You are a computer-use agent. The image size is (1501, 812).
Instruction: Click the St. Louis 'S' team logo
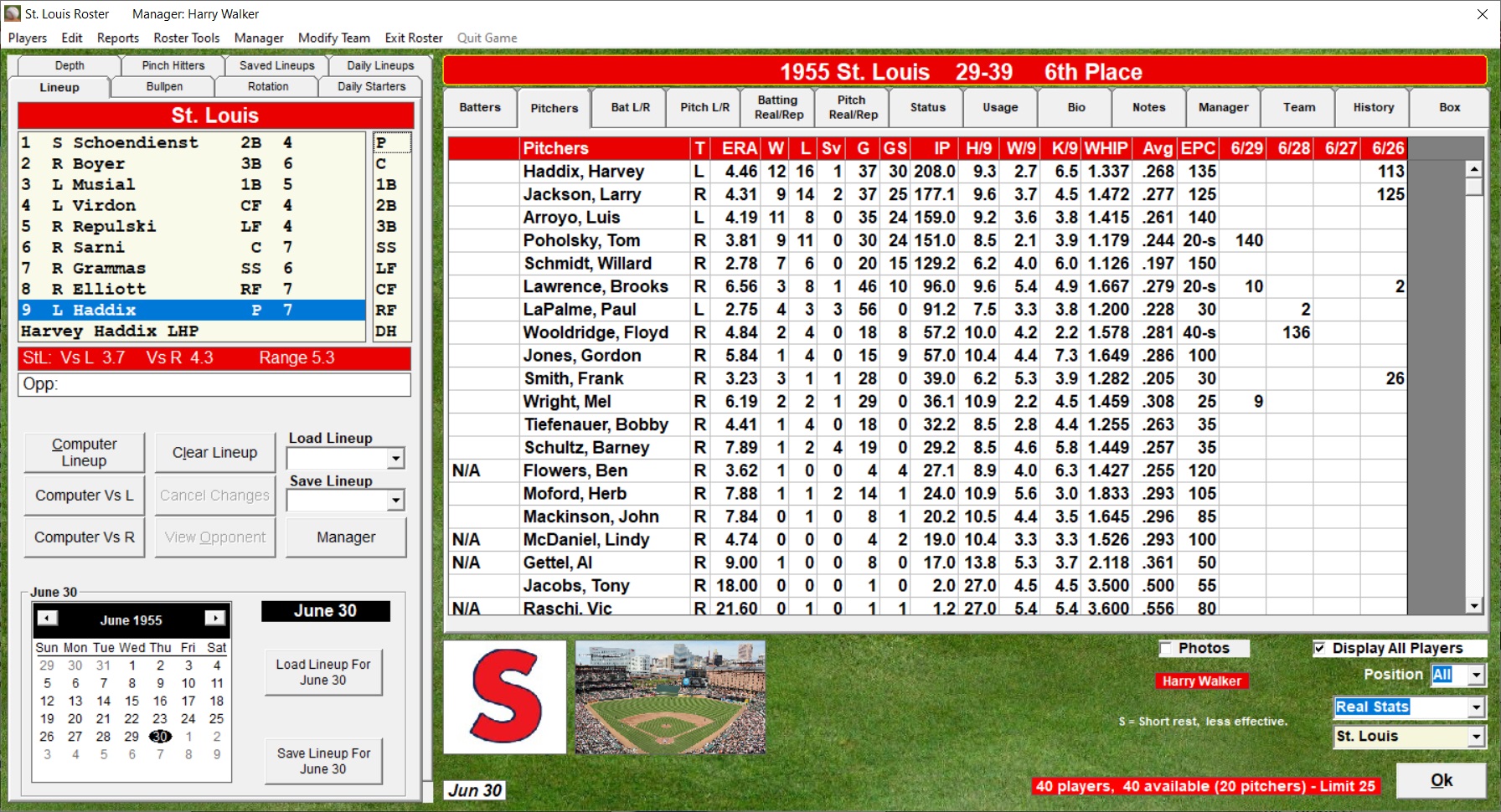point(505,697)
